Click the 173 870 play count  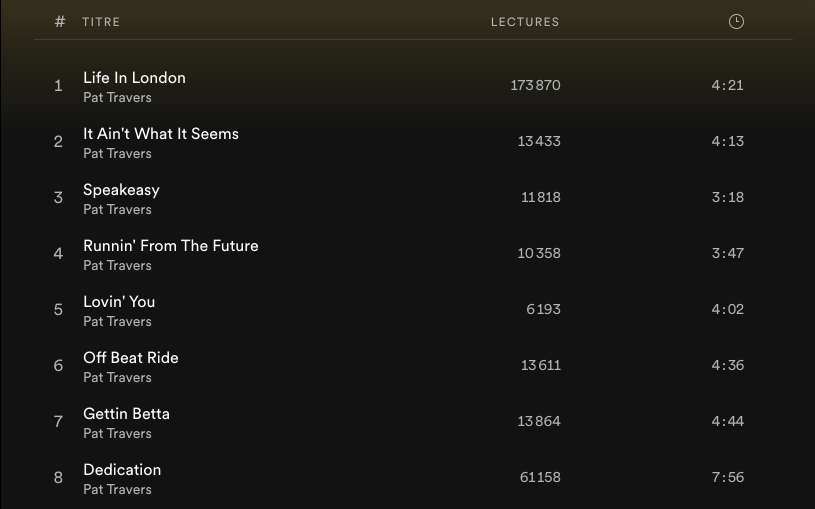[535, 86]
